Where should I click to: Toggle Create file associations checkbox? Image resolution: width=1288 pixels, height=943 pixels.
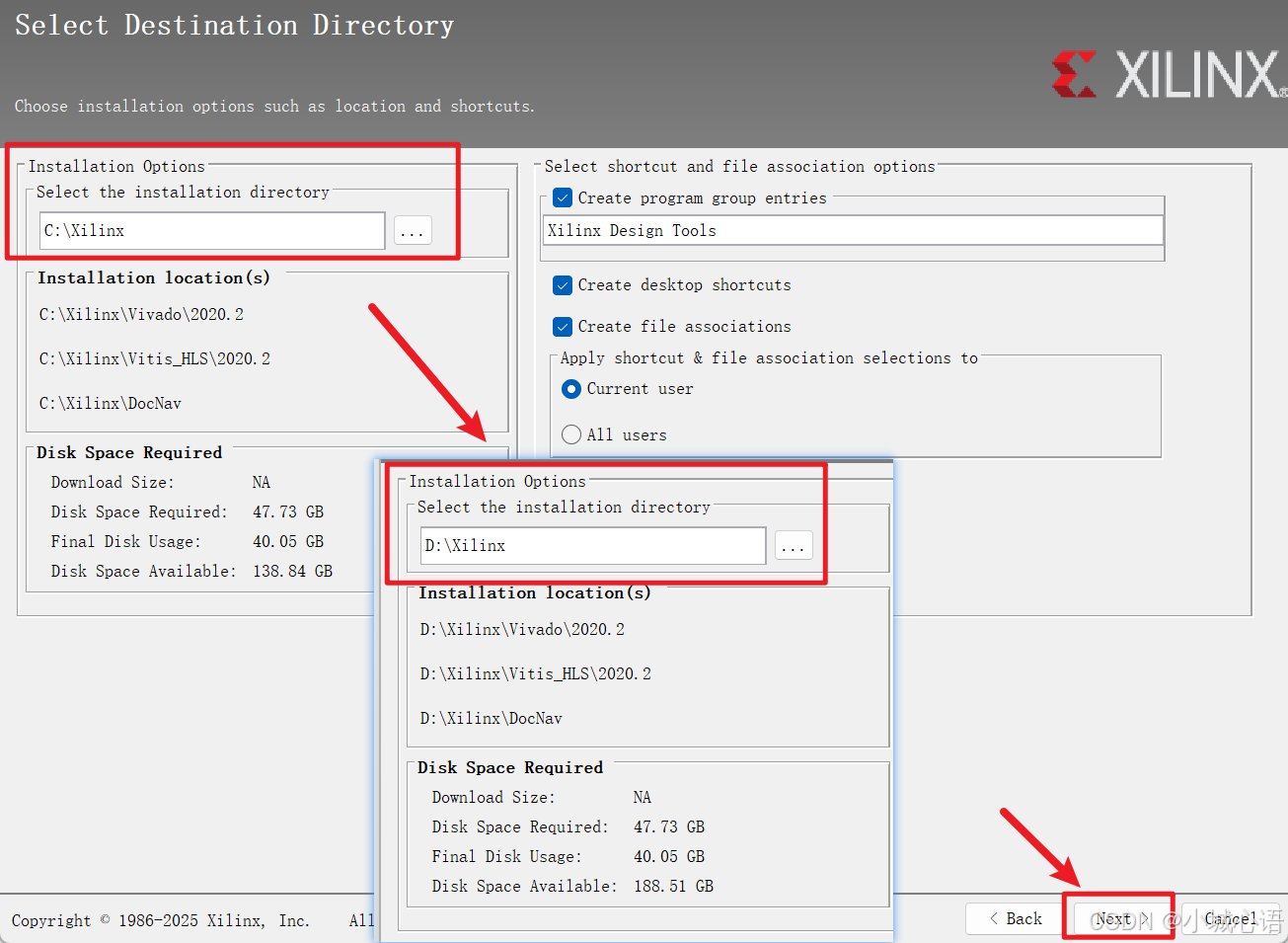coord(563,327)
